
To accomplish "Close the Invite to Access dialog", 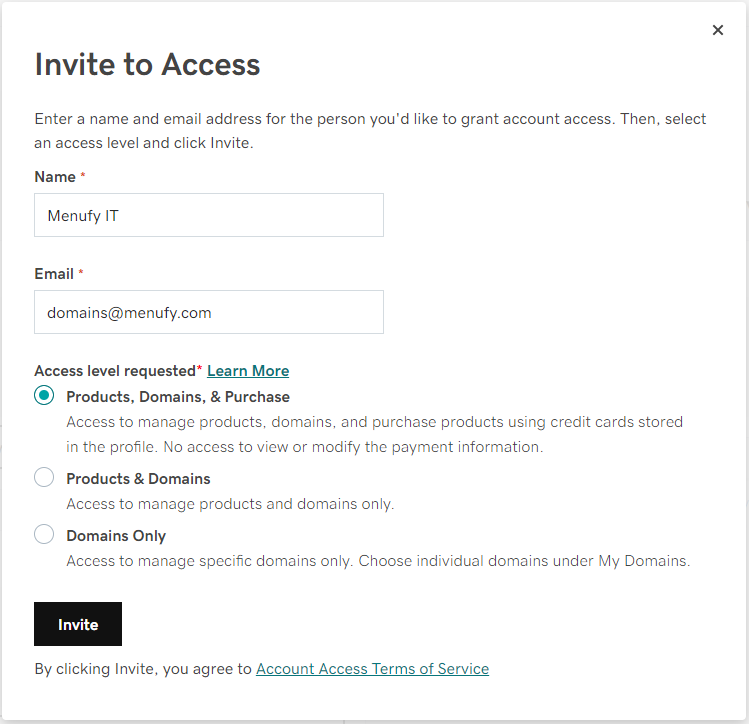I will (717, 30).
